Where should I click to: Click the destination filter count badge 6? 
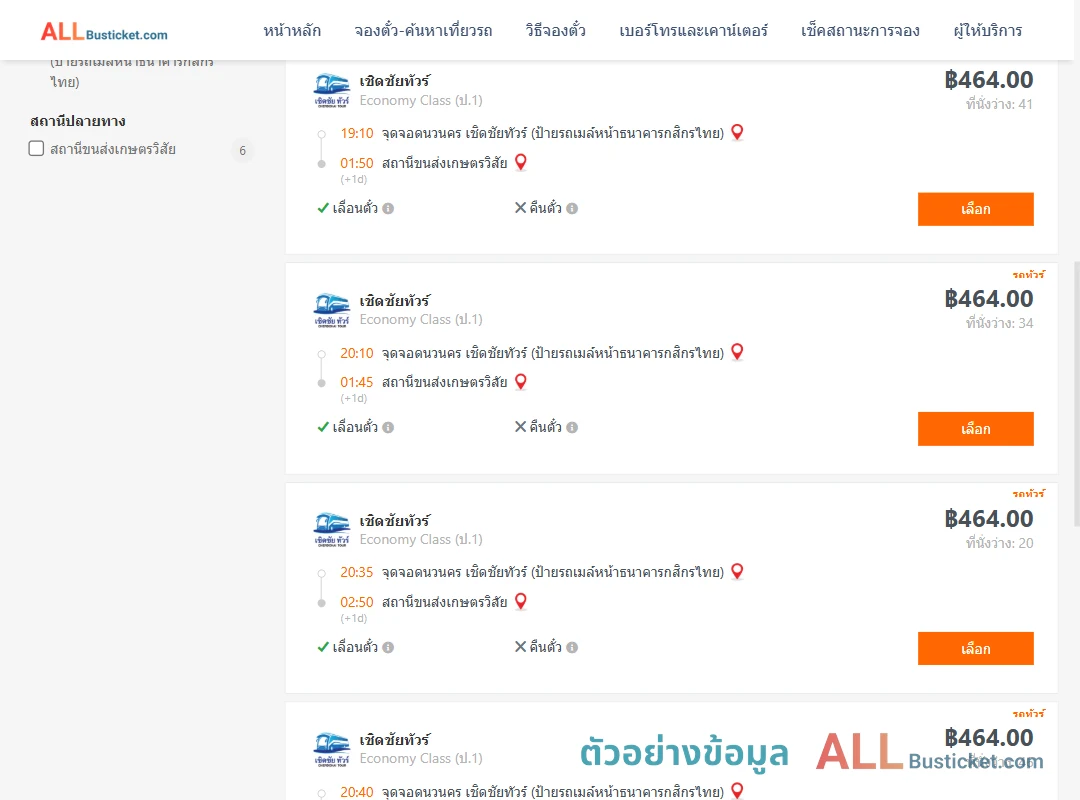pyautogui.click(x=242, y=150)
